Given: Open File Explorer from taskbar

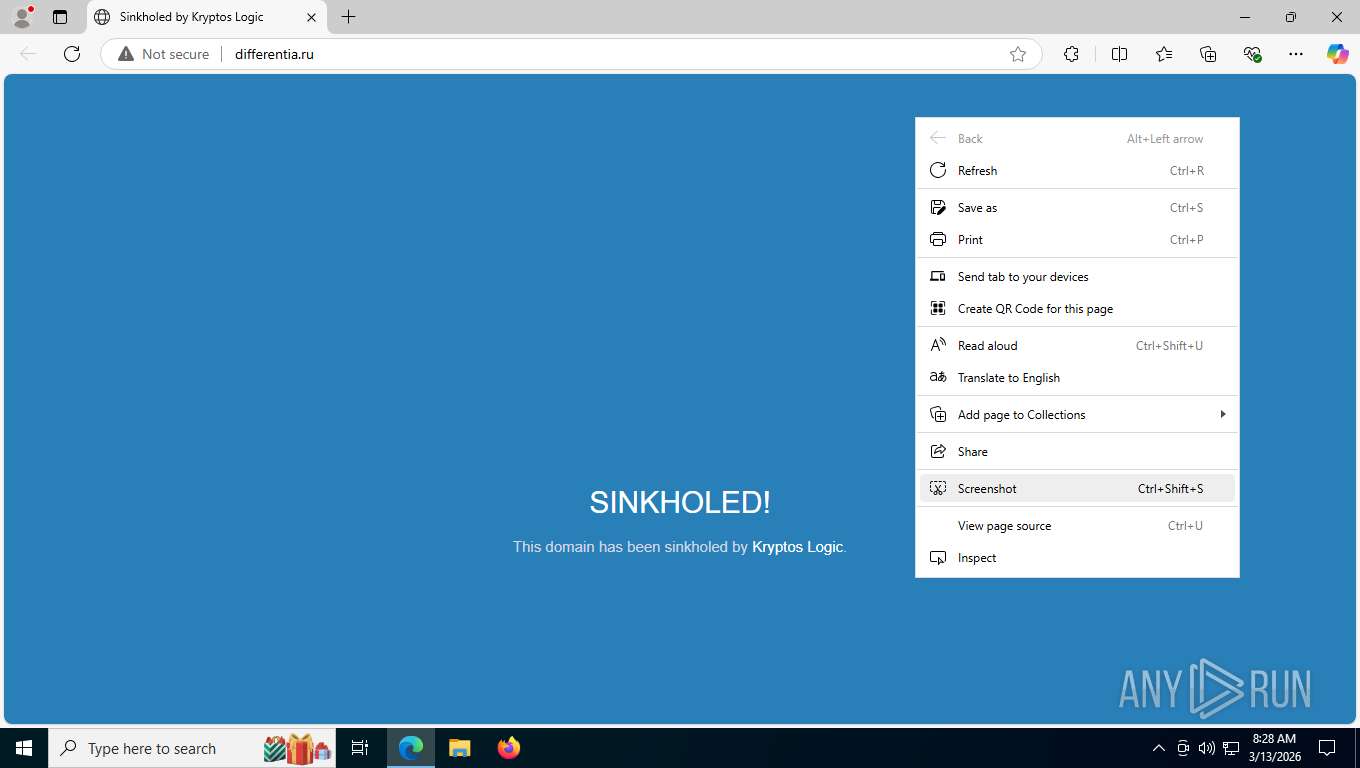Looking at the screenshot, I should (x=459, y=748).
